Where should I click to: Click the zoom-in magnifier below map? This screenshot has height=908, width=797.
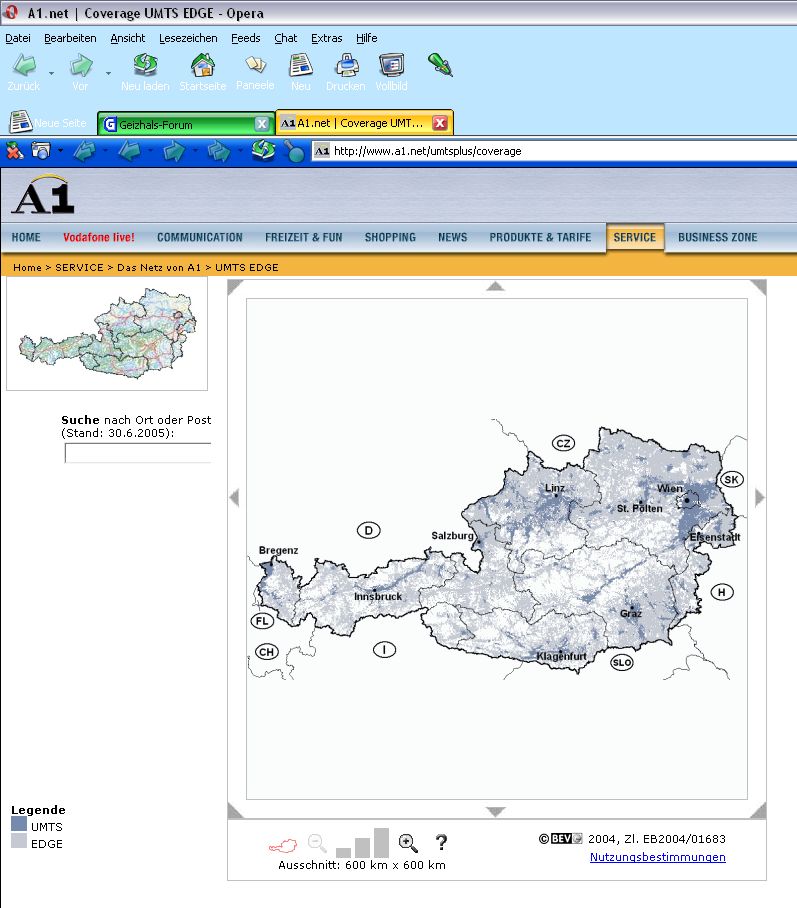click(408, 843)
